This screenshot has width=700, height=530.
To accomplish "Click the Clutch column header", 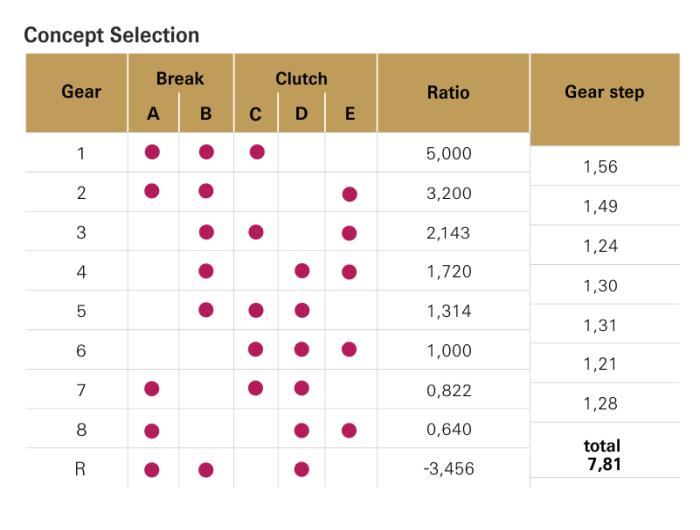I will coord(301,78).
